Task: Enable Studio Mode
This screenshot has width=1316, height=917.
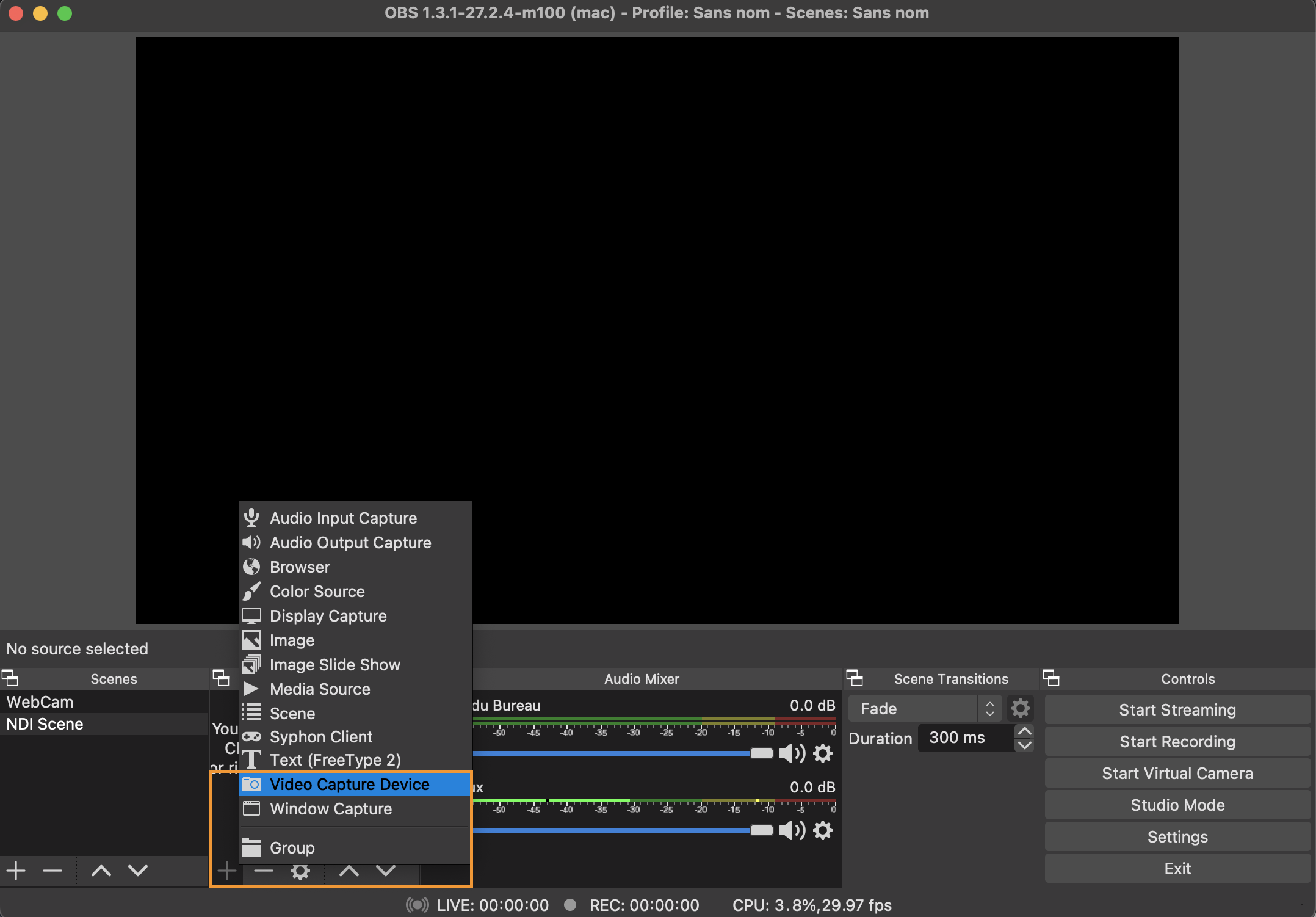Action: [1177, 805]
